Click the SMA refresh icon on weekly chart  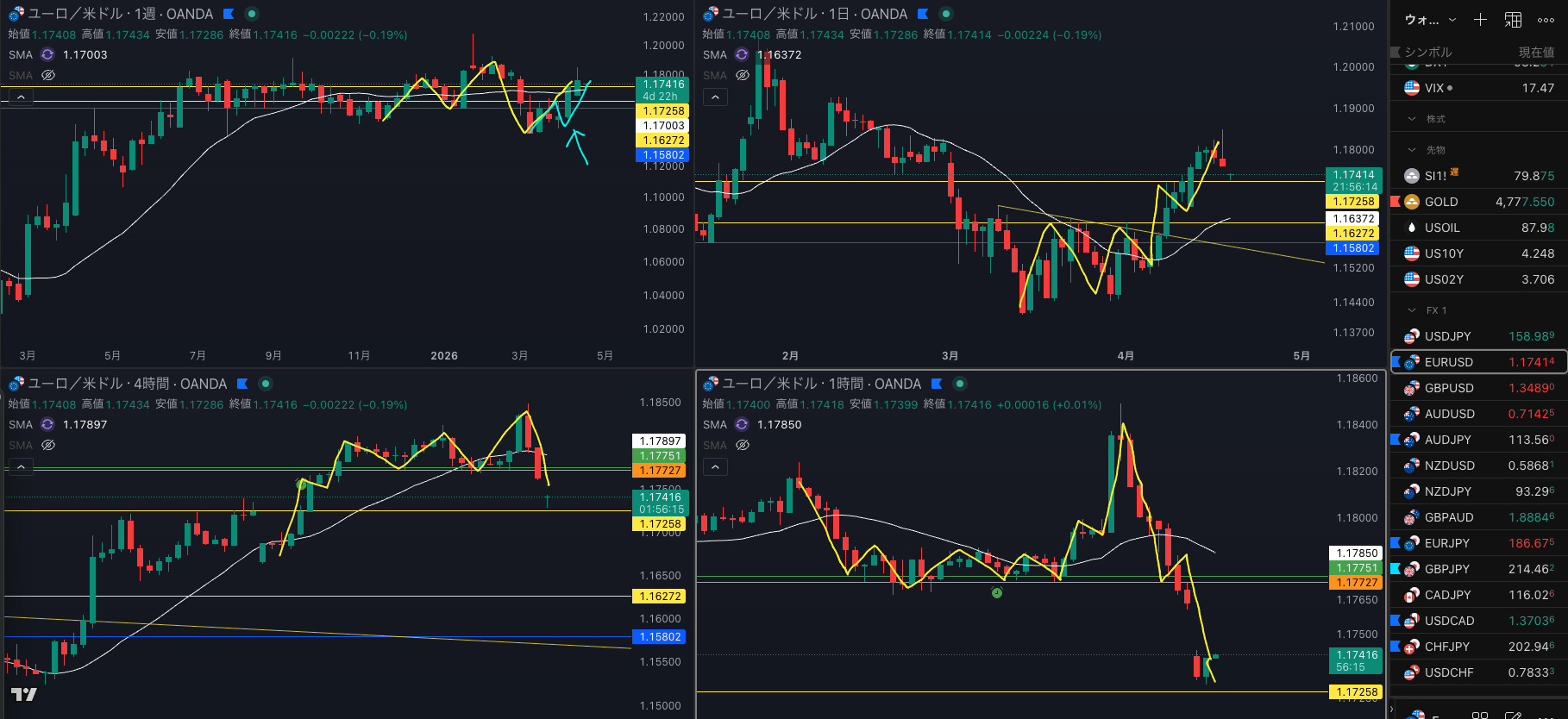47,54
